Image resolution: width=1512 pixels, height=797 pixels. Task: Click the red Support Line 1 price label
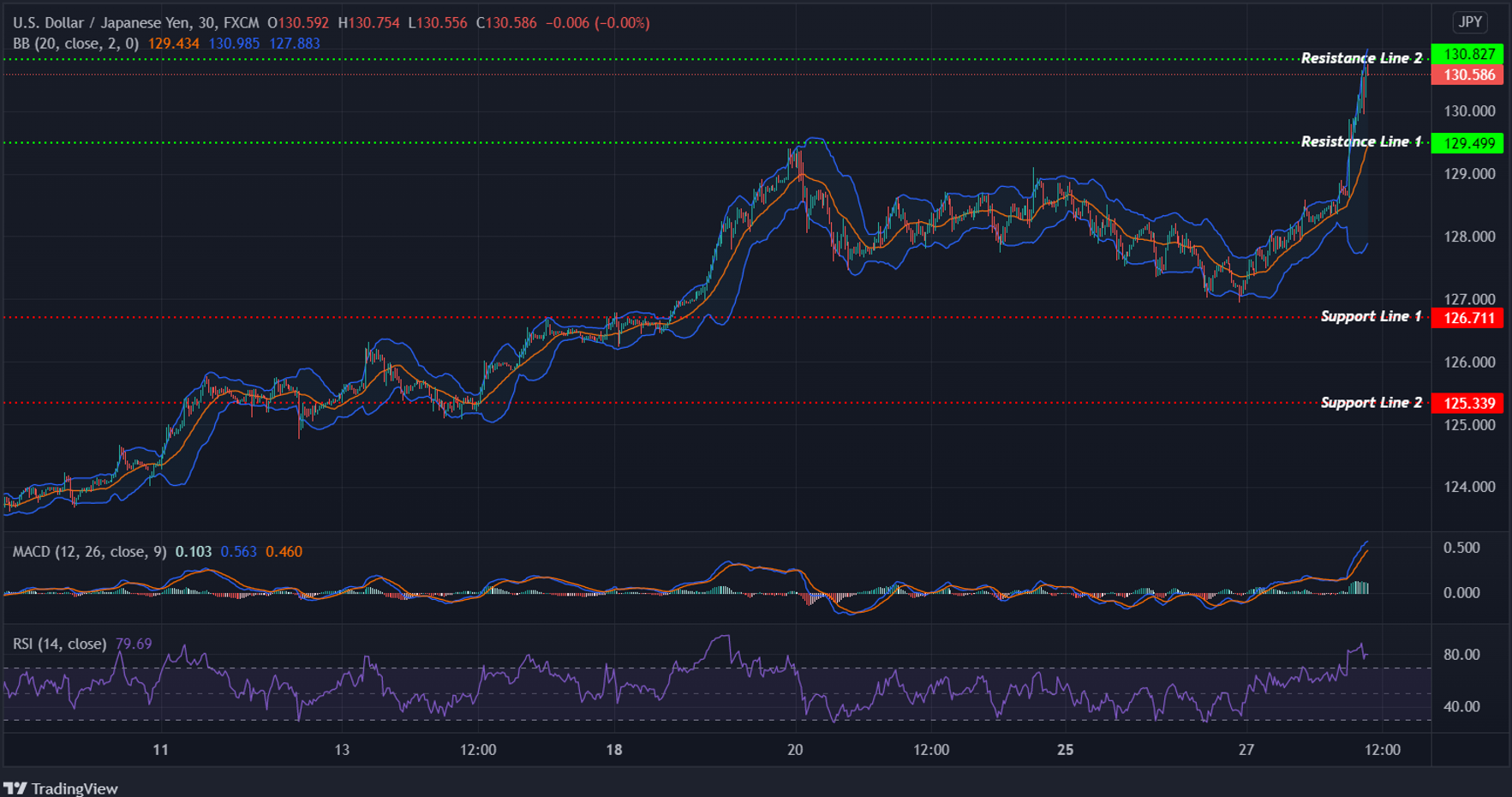[1467, 317]
